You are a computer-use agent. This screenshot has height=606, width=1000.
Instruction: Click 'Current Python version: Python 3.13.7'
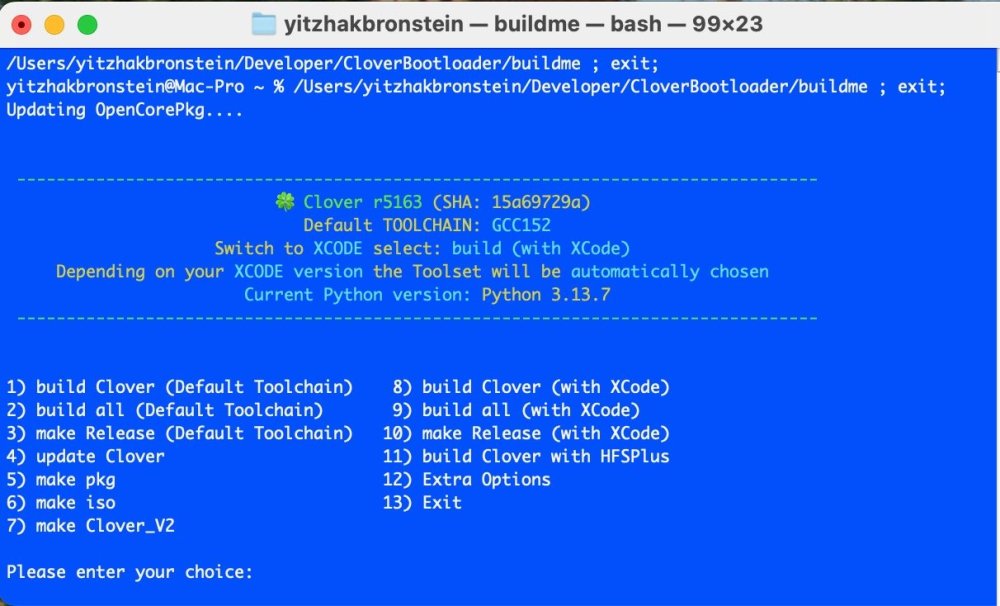(427, 295)
